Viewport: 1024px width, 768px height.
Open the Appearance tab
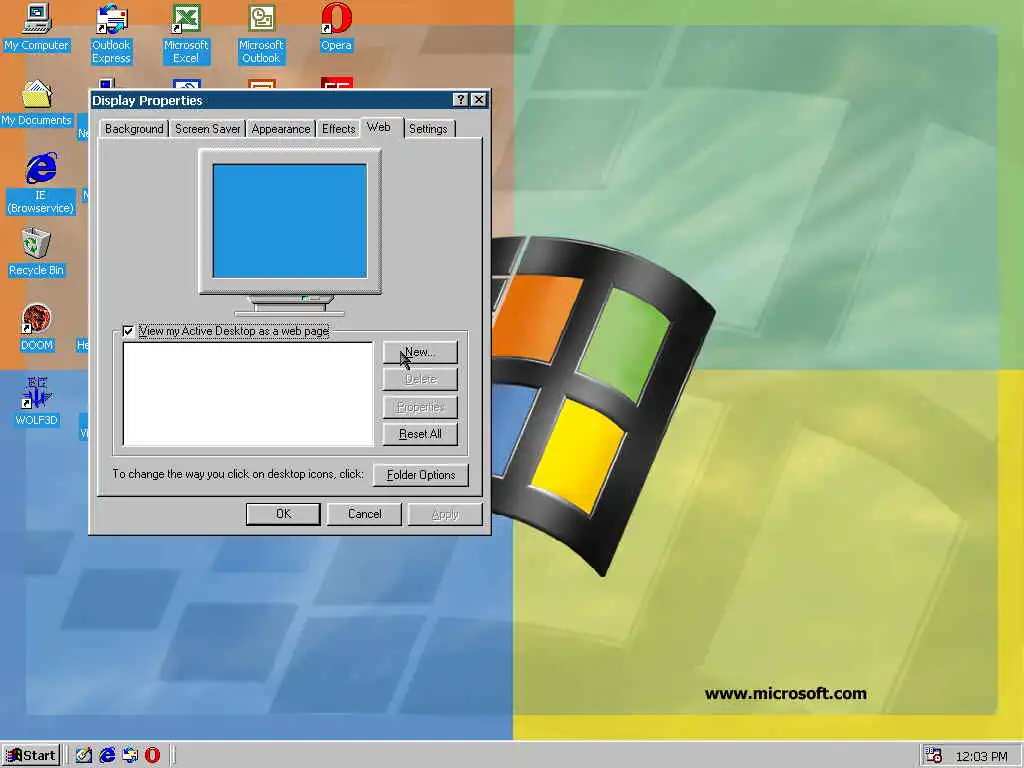(x=281, y=129)
